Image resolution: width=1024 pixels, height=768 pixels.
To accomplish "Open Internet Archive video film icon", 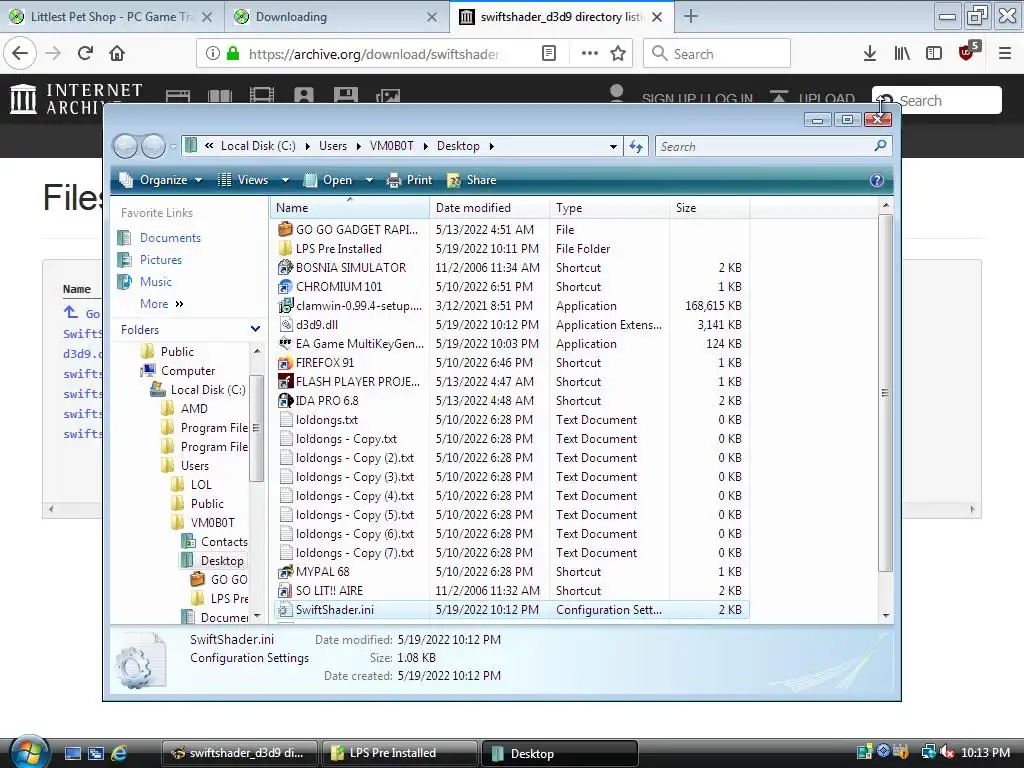I will click(262, 95).
